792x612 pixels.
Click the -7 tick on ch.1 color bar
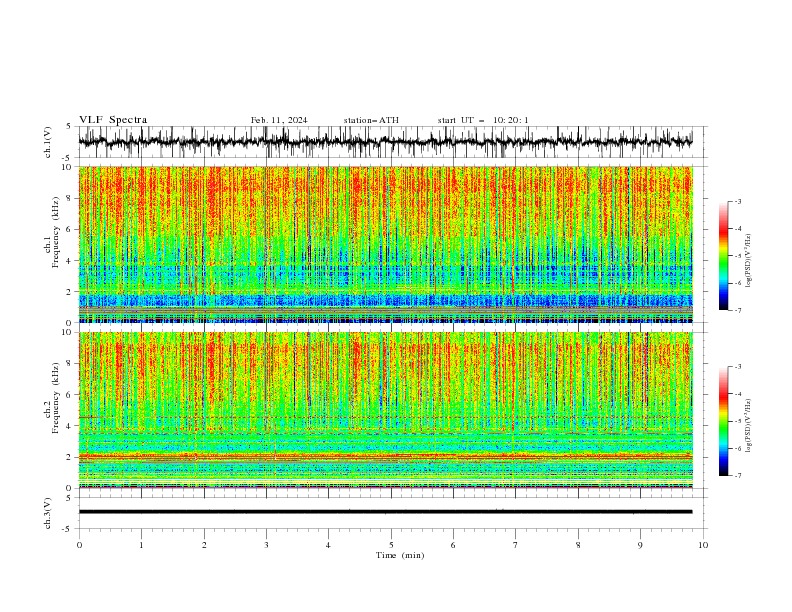click(738, 310)
